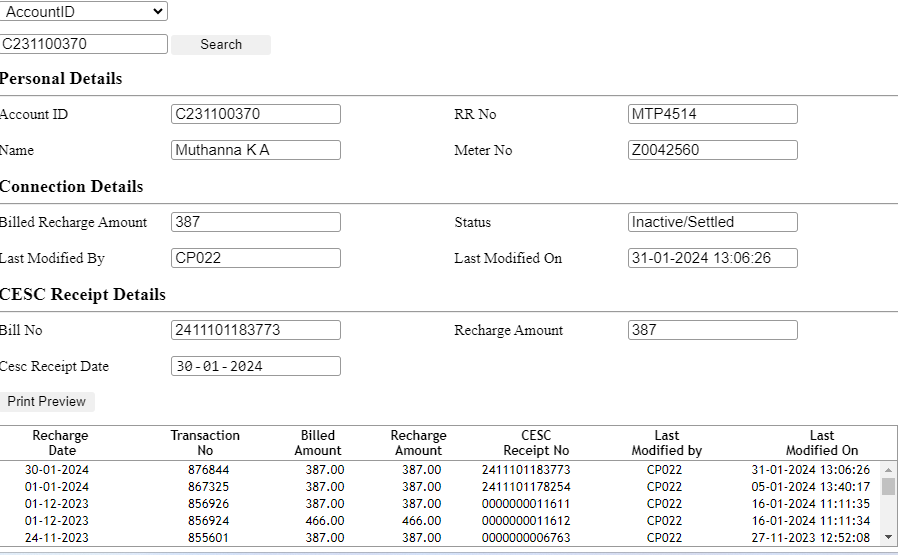This screenshot has width=898, height=555.
Task: Click the Last Modified by column header
Action: point(667,443)
